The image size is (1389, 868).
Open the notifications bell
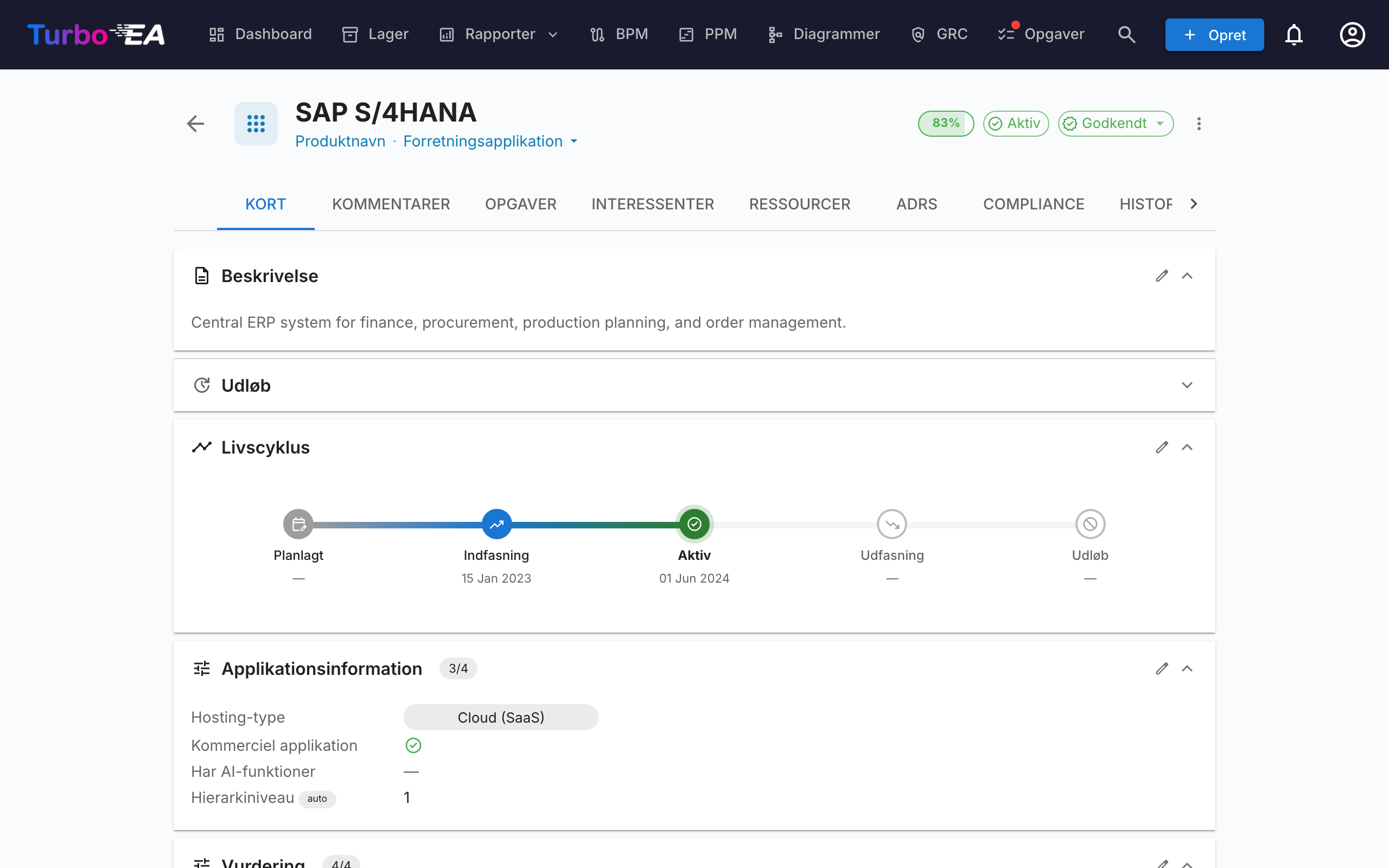tap(1294, 34)
